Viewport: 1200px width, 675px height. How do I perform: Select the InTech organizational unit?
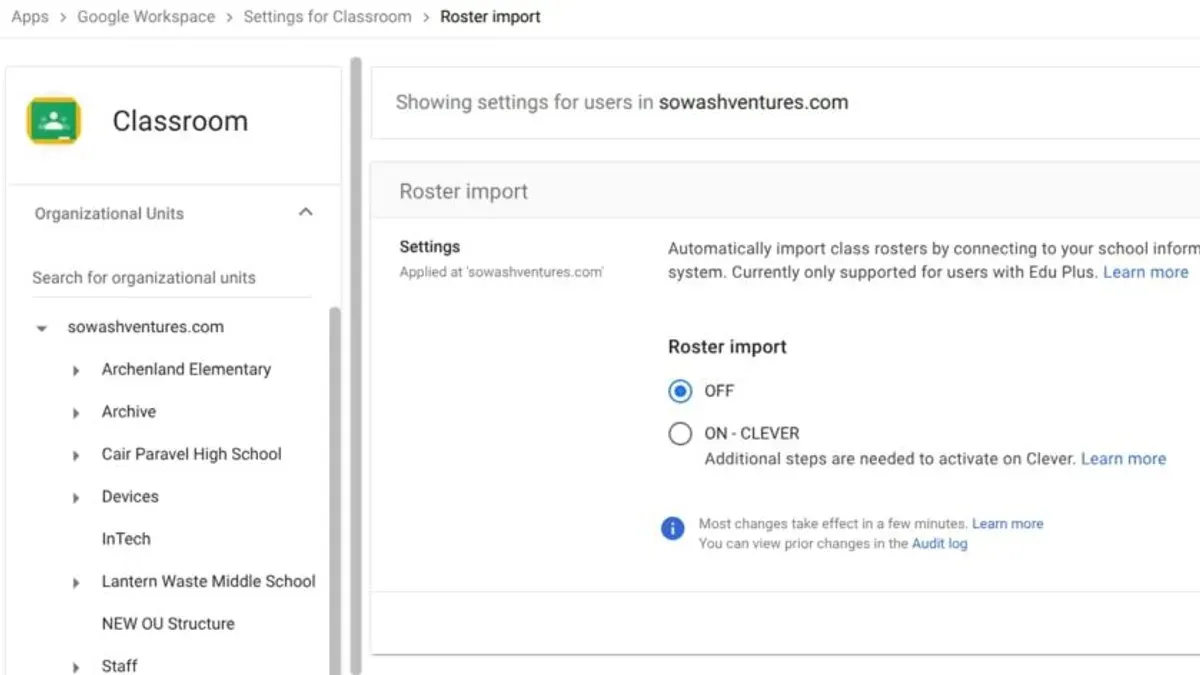point(126,538)
